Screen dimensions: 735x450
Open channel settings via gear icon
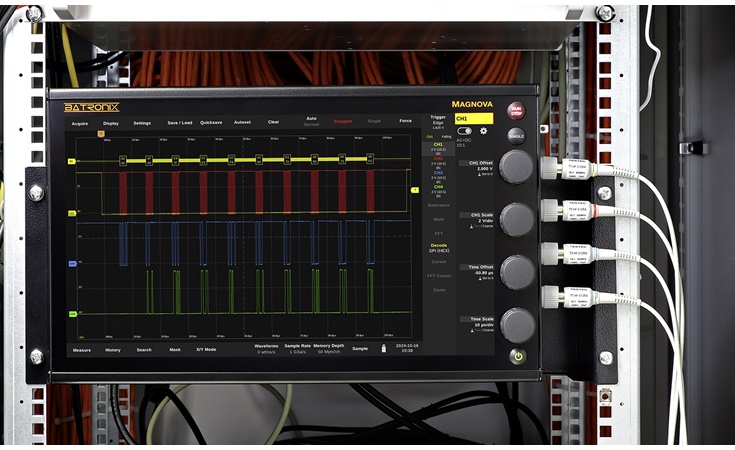coord(484,131)
